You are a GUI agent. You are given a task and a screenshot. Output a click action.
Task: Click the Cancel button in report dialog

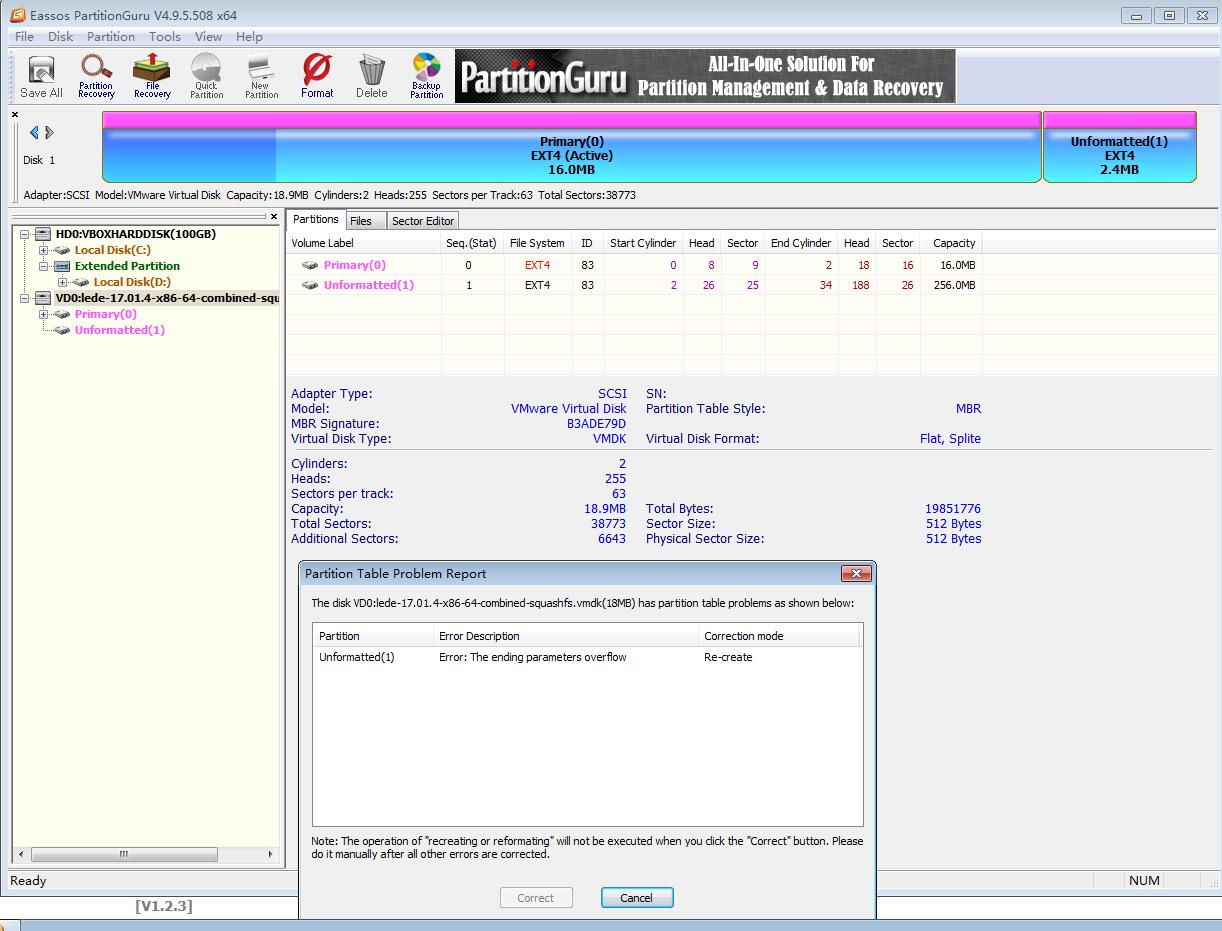[x=637, y=898]
